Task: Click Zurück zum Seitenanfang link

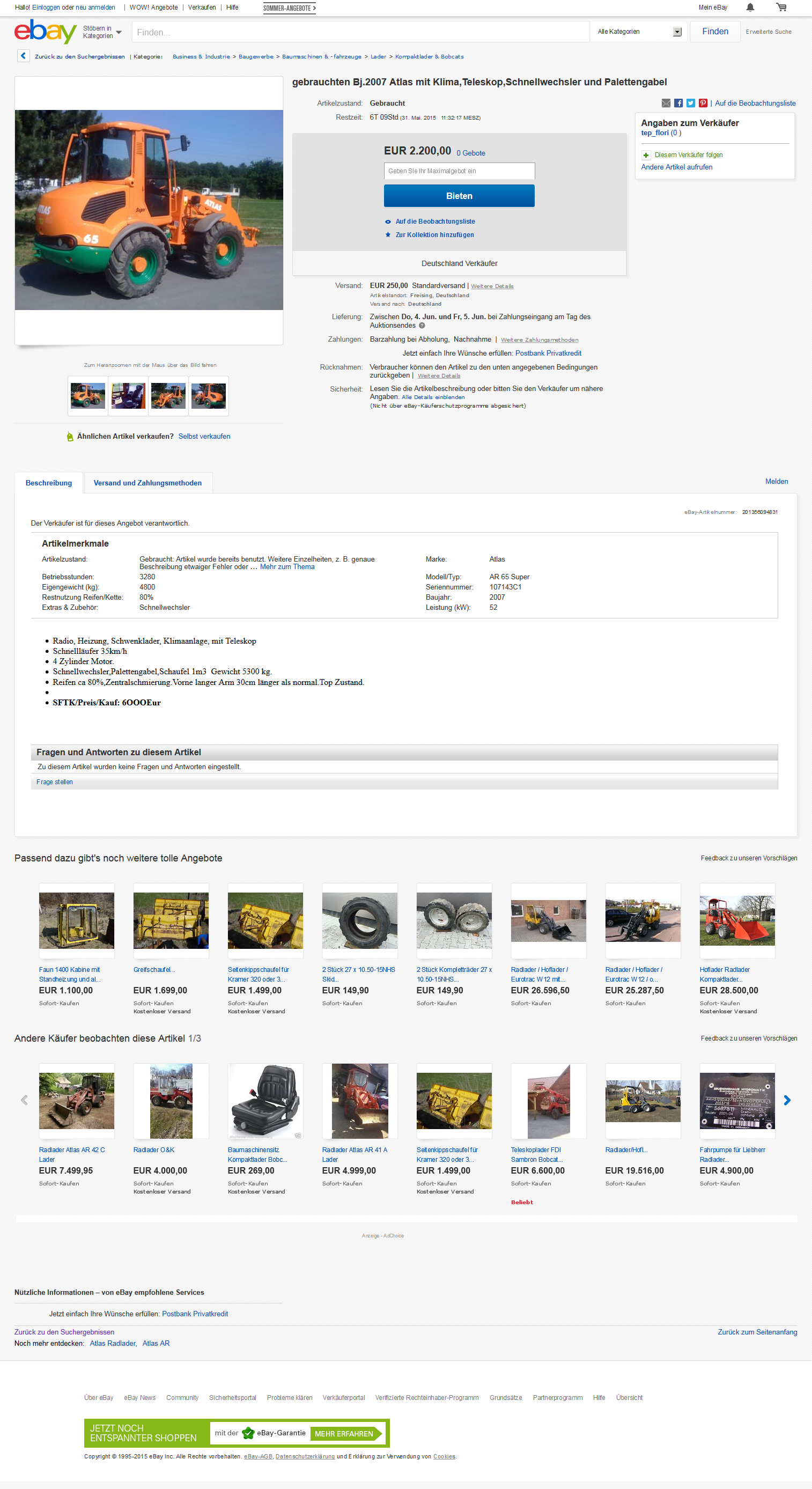Action: [x=757, y=1332]
